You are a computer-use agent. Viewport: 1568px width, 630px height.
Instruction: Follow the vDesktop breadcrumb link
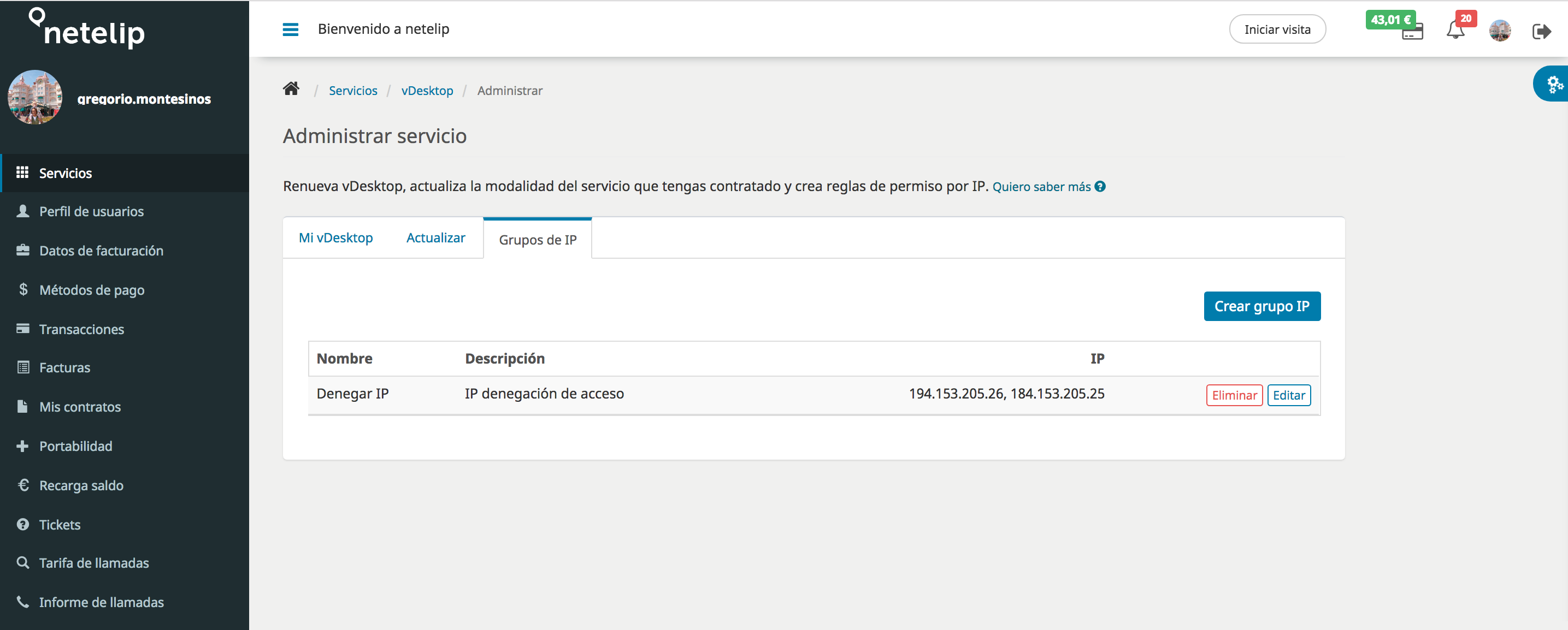point(427,91)
